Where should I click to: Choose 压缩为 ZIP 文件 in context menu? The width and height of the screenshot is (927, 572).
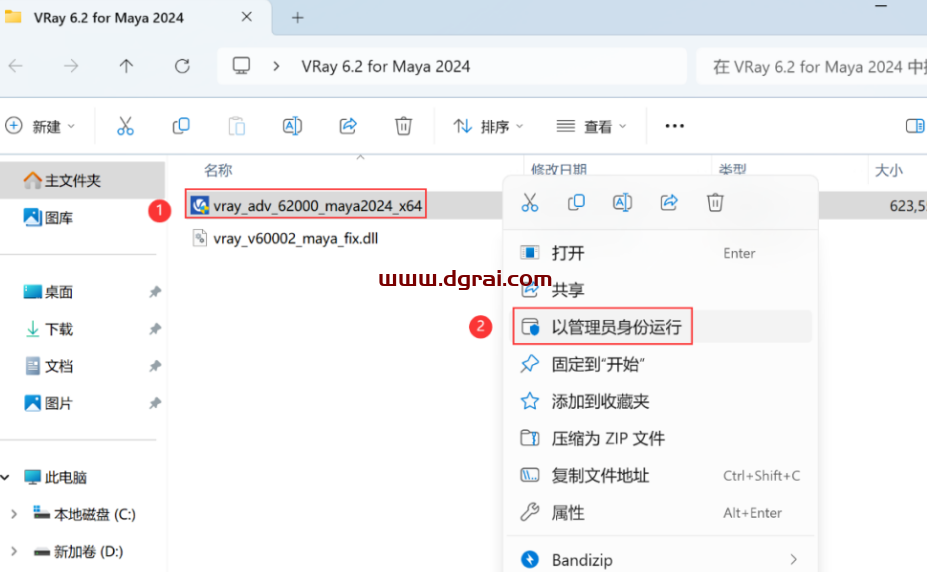point(662,438)
